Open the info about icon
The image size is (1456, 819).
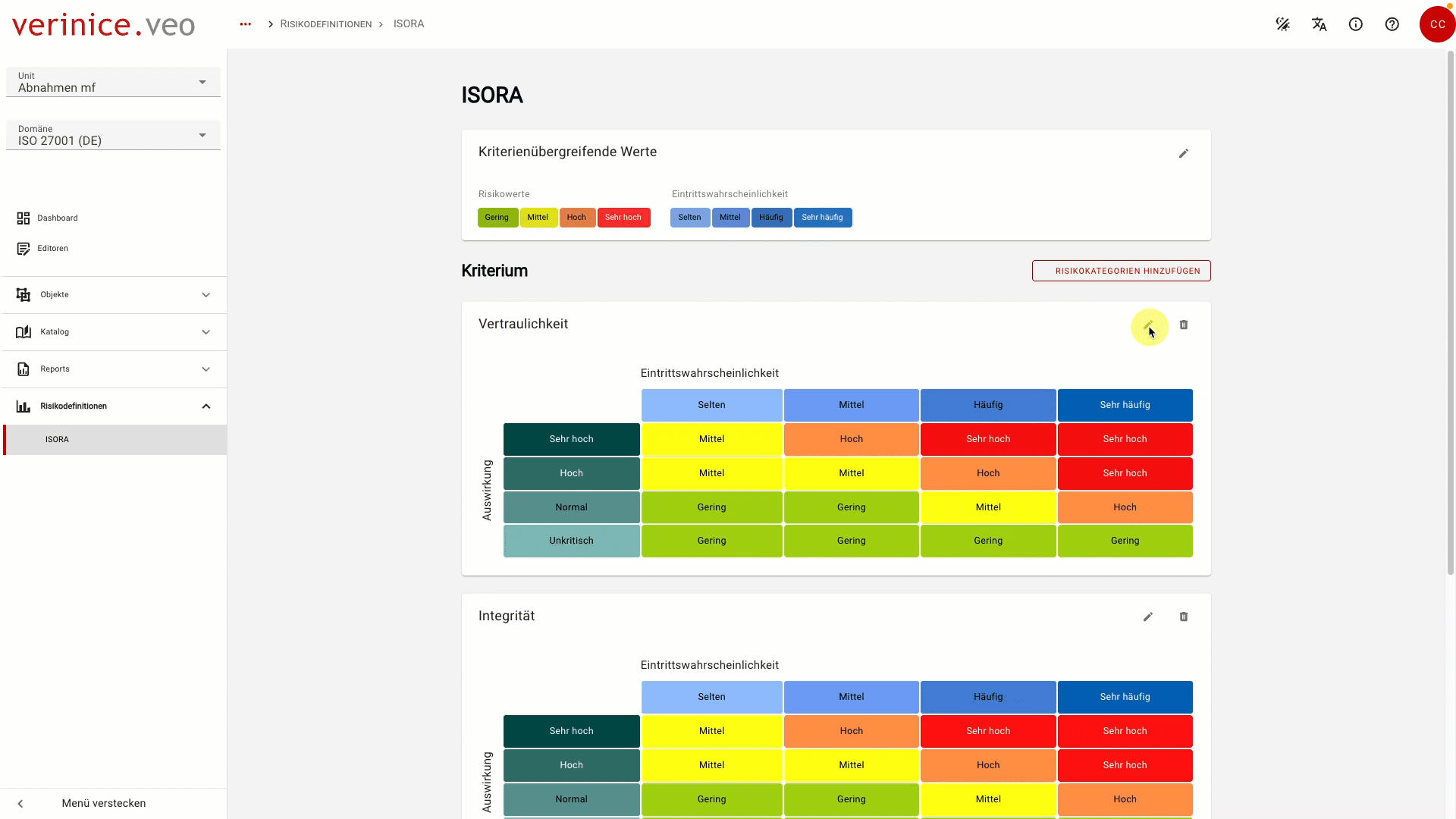[x=1356, y=24]
